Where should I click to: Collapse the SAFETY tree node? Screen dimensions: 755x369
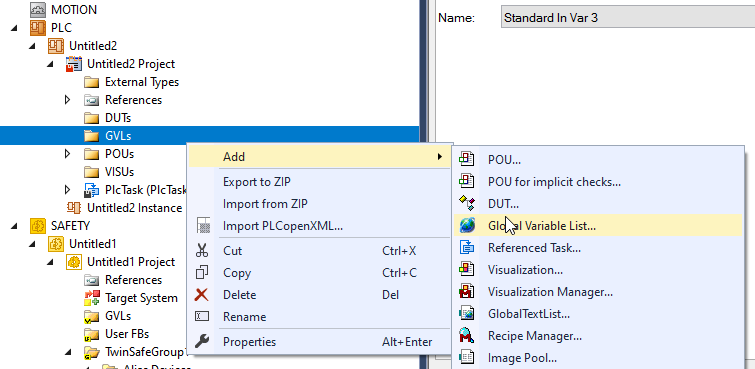14,225
